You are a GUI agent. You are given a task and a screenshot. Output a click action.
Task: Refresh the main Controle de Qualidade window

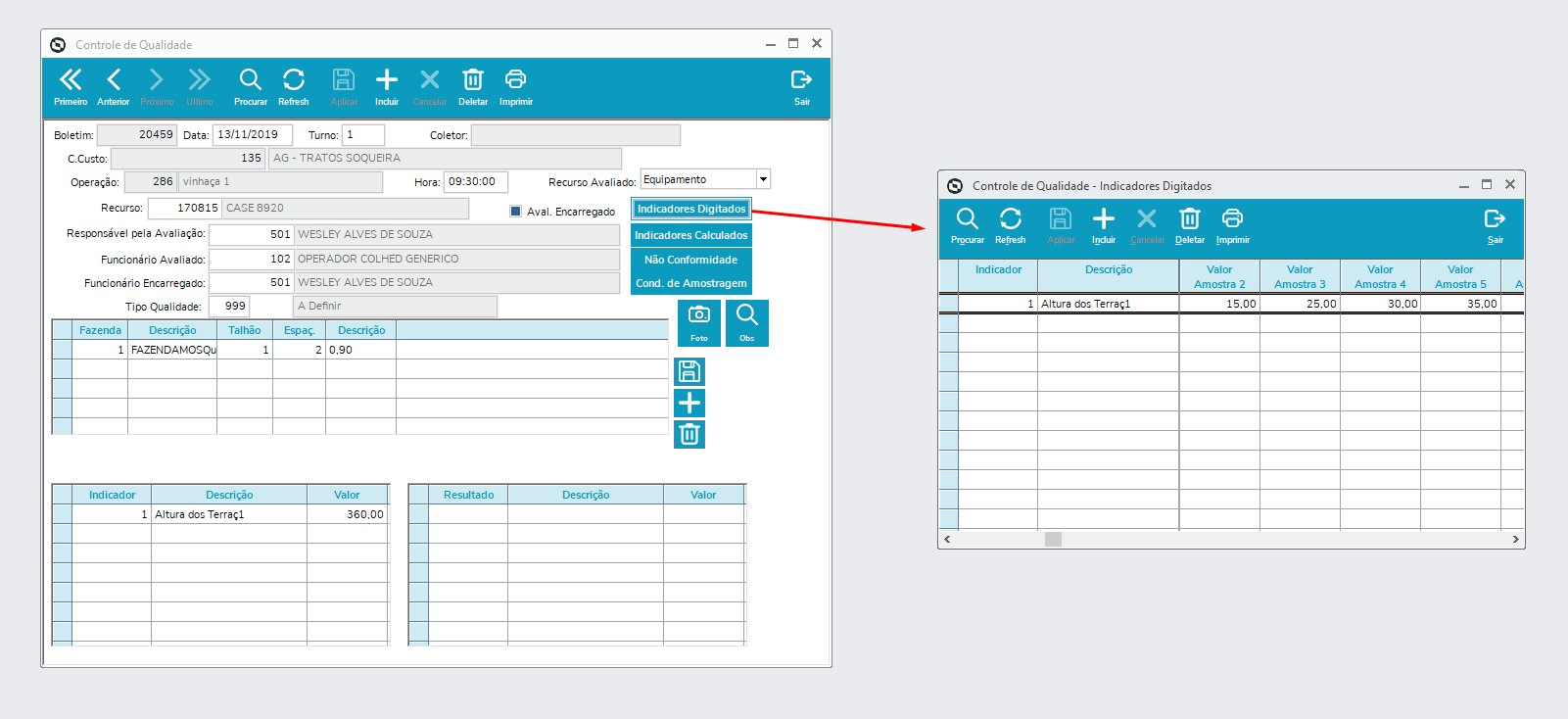(294, 86)
